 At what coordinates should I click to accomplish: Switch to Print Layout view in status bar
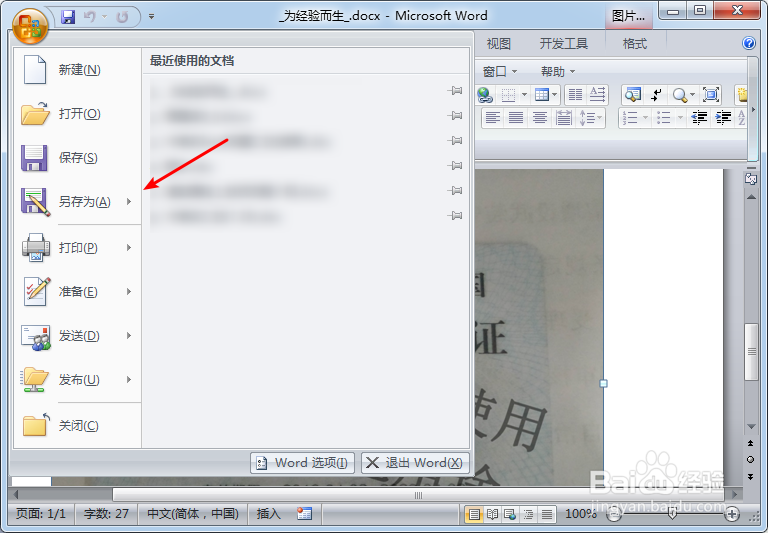tap(474, 514)
